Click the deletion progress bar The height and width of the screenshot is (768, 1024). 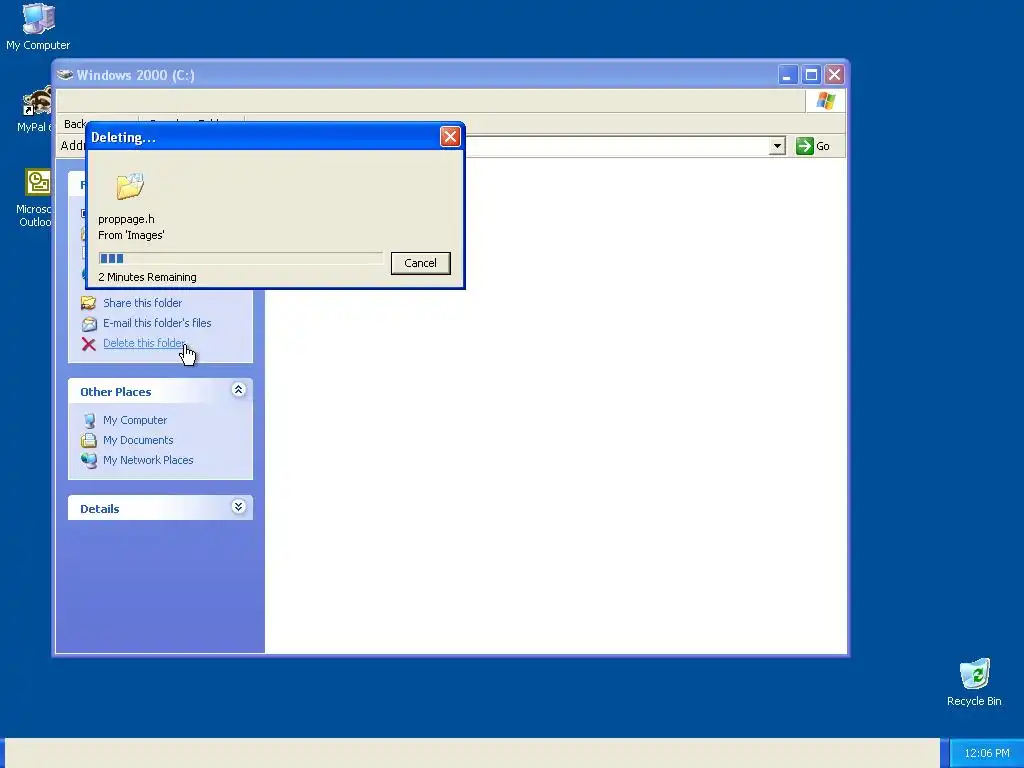240,259
